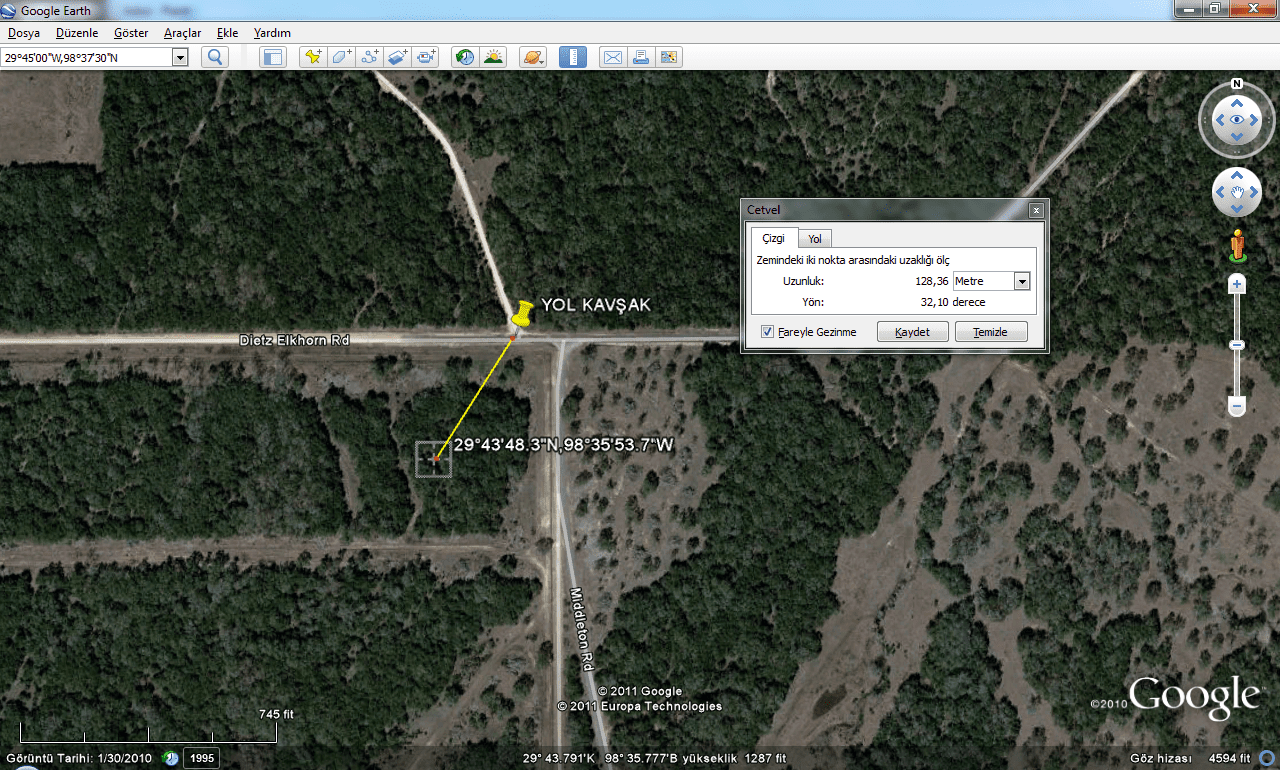Toggle the sidebar panel icon

pyautogui.click(x=272, y=57)
